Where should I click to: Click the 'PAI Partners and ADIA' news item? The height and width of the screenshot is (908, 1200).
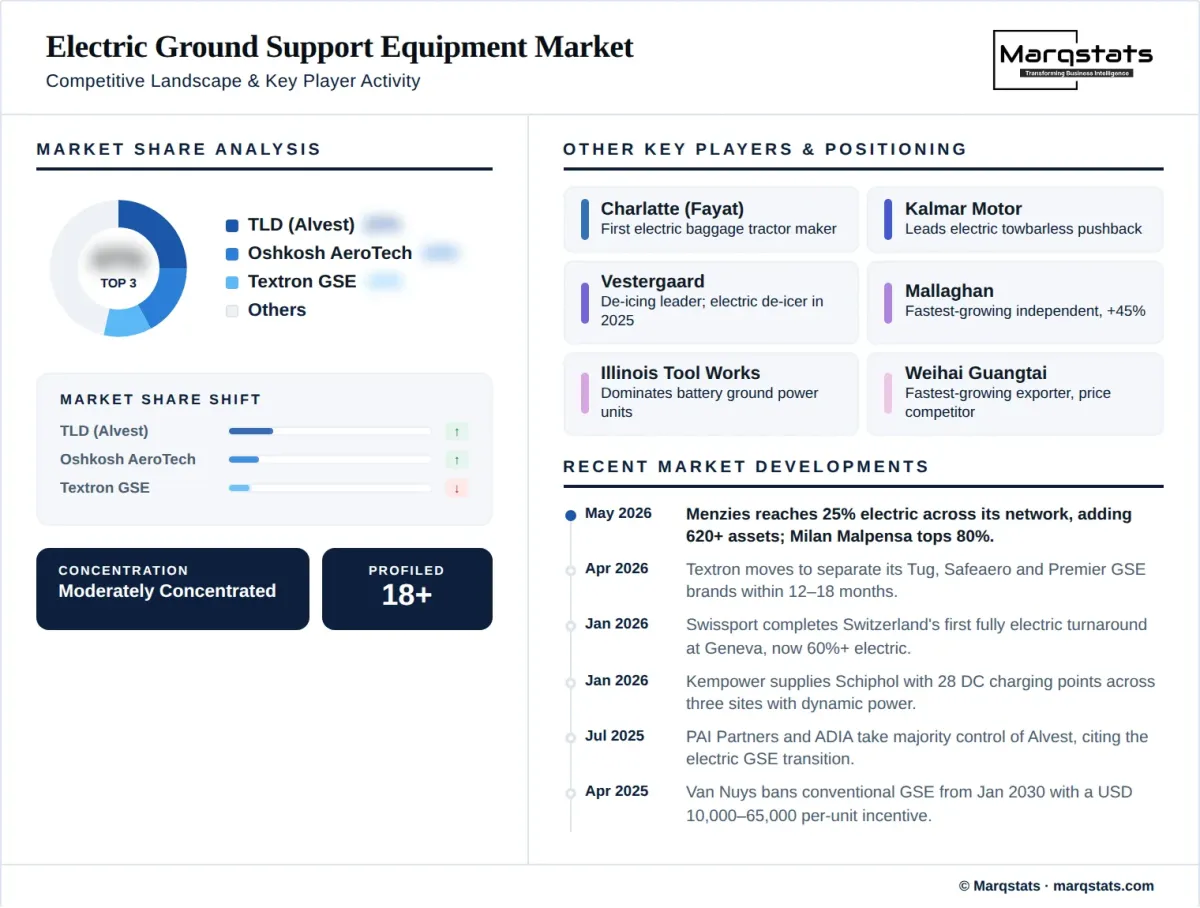tap(917, 747)
